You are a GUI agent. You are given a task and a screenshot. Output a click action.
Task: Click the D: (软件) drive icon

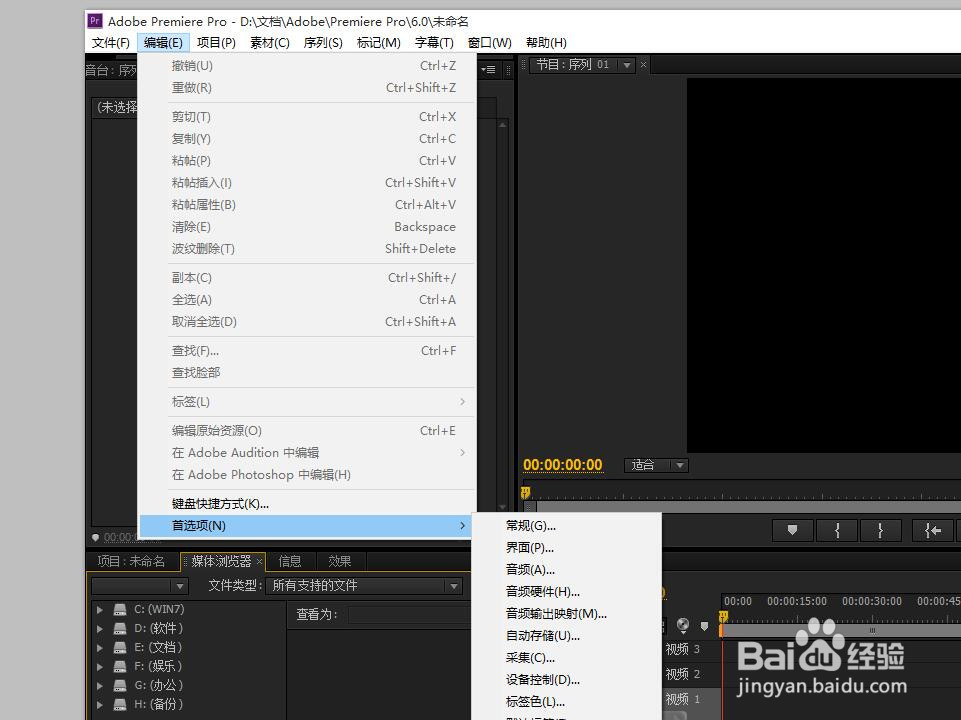120,628
